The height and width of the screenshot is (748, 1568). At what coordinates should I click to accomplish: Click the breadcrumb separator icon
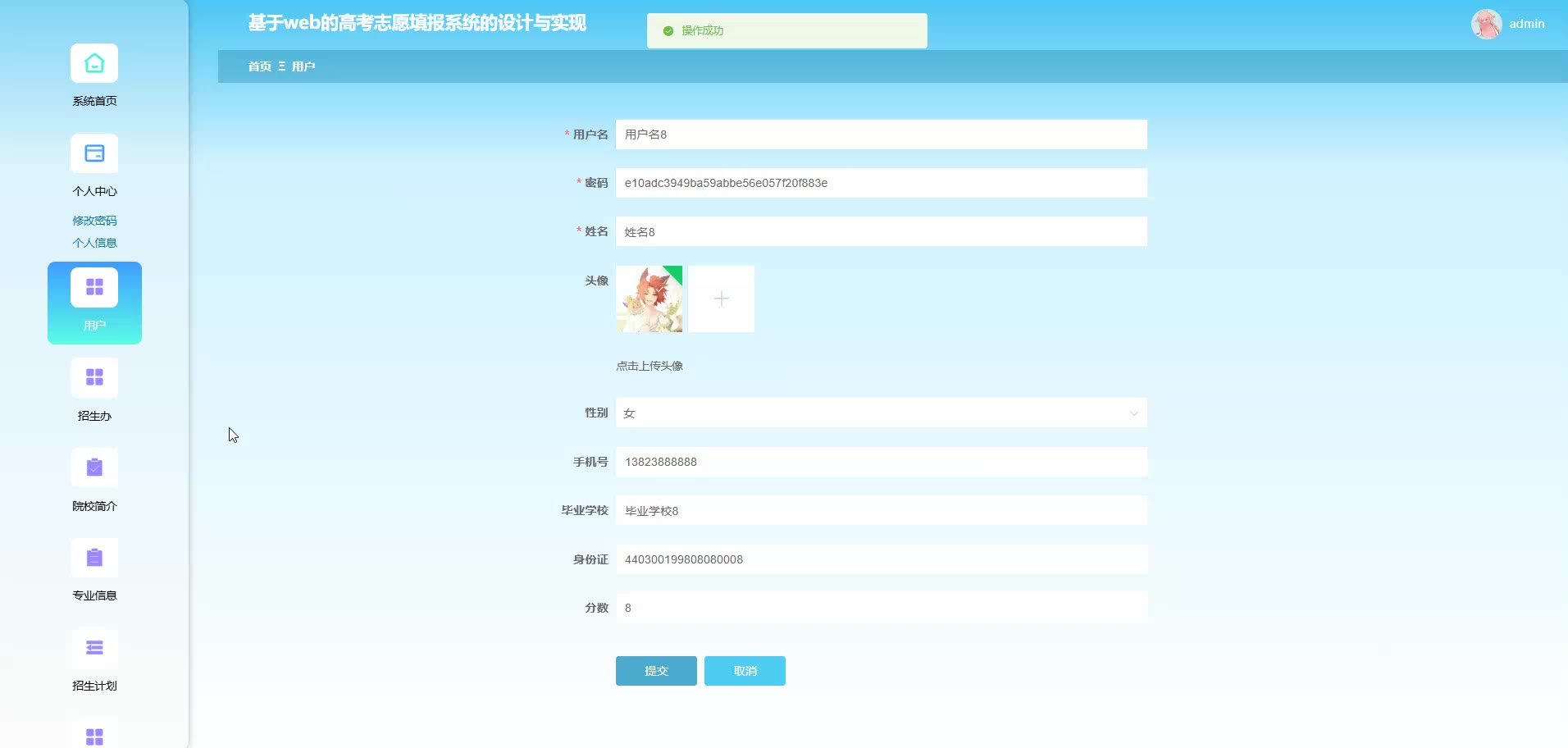282,66
